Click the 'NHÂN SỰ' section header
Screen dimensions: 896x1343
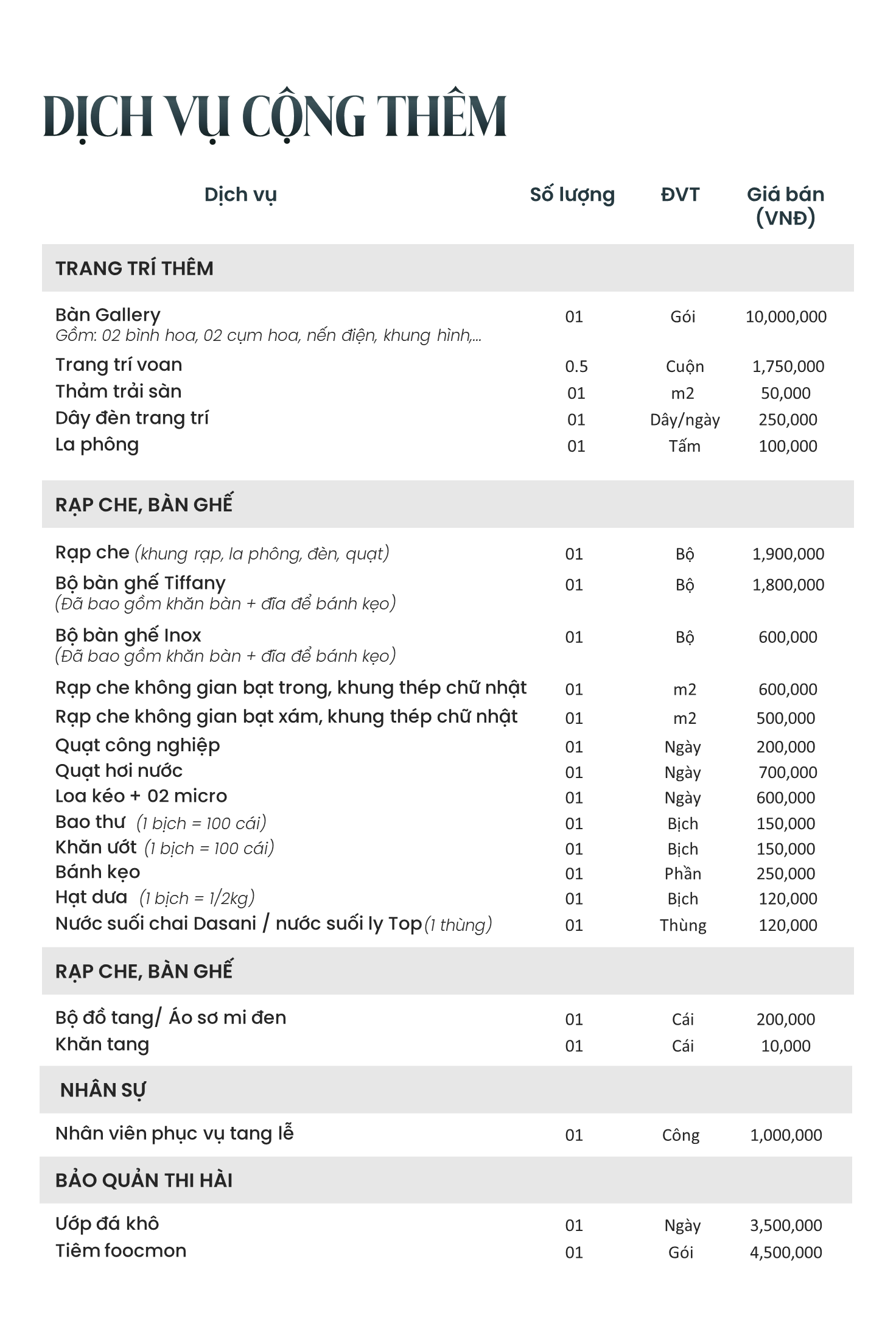pyautogui.click(x=103, y=1090)
